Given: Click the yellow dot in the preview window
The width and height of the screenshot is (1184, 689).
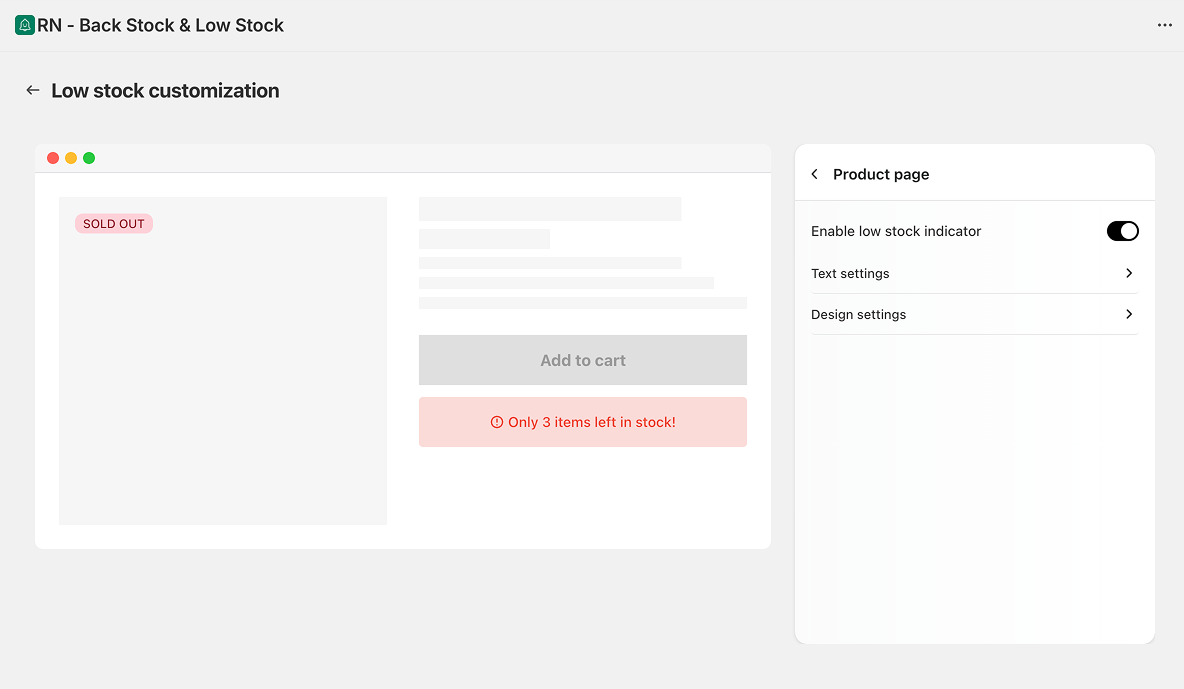Looking at the screenshot, I should 71,158.
